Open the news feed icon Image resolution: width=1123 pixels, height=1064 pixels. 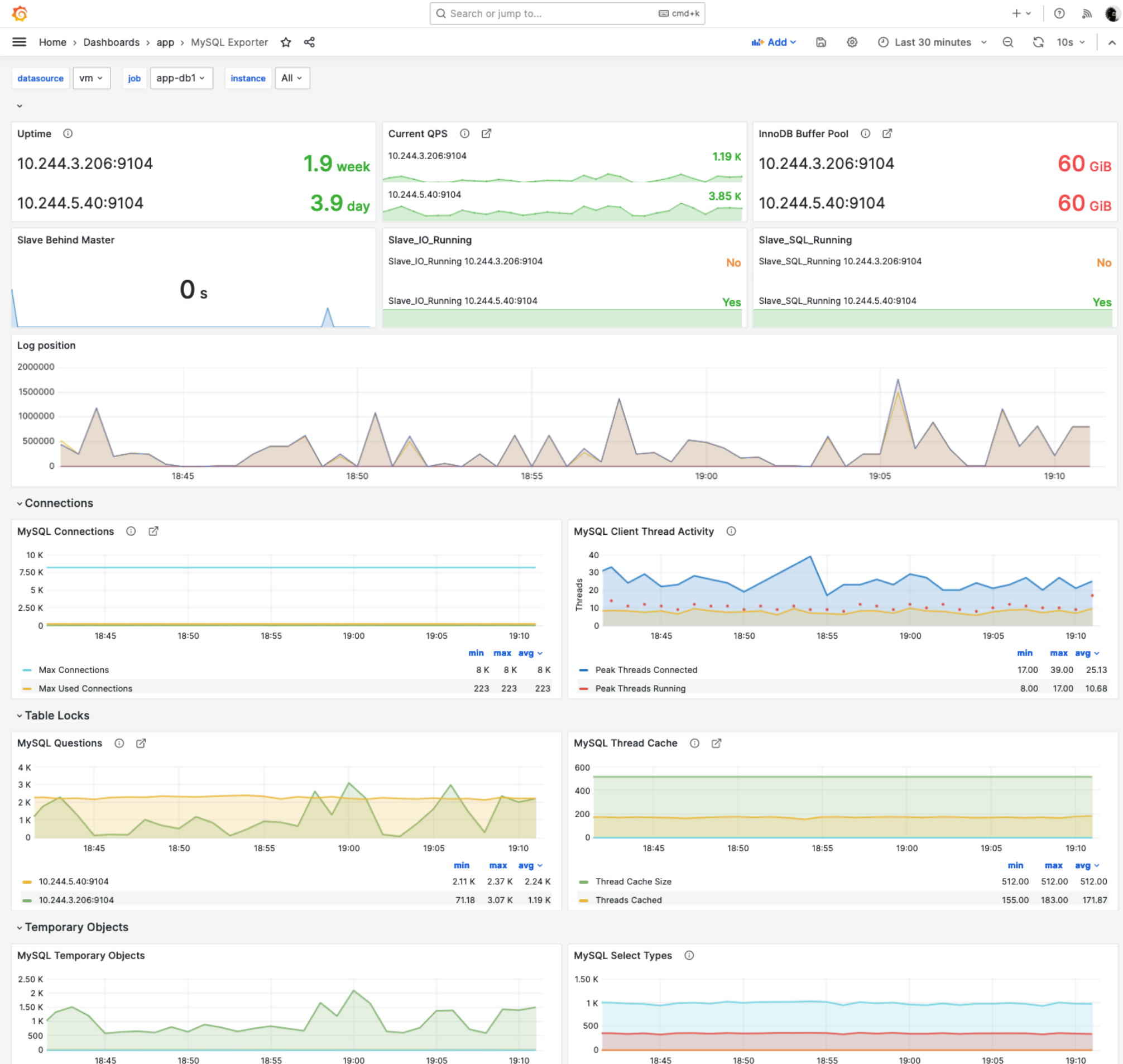click(1086, 13)
